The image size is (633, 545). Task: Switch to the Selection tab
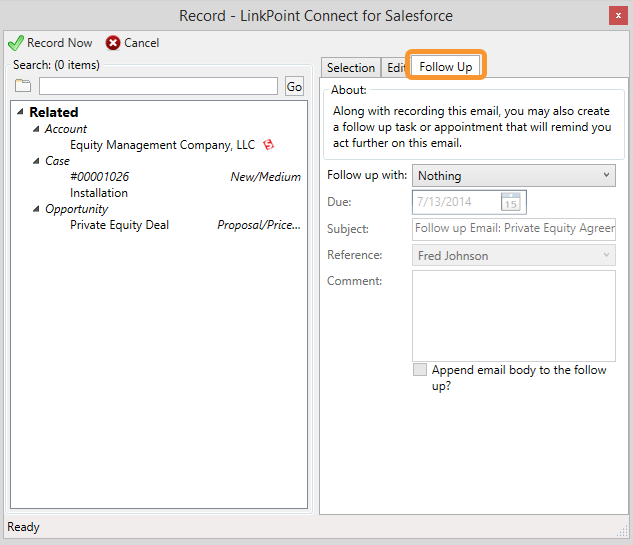pyautogui.click(x=351, y=67)
